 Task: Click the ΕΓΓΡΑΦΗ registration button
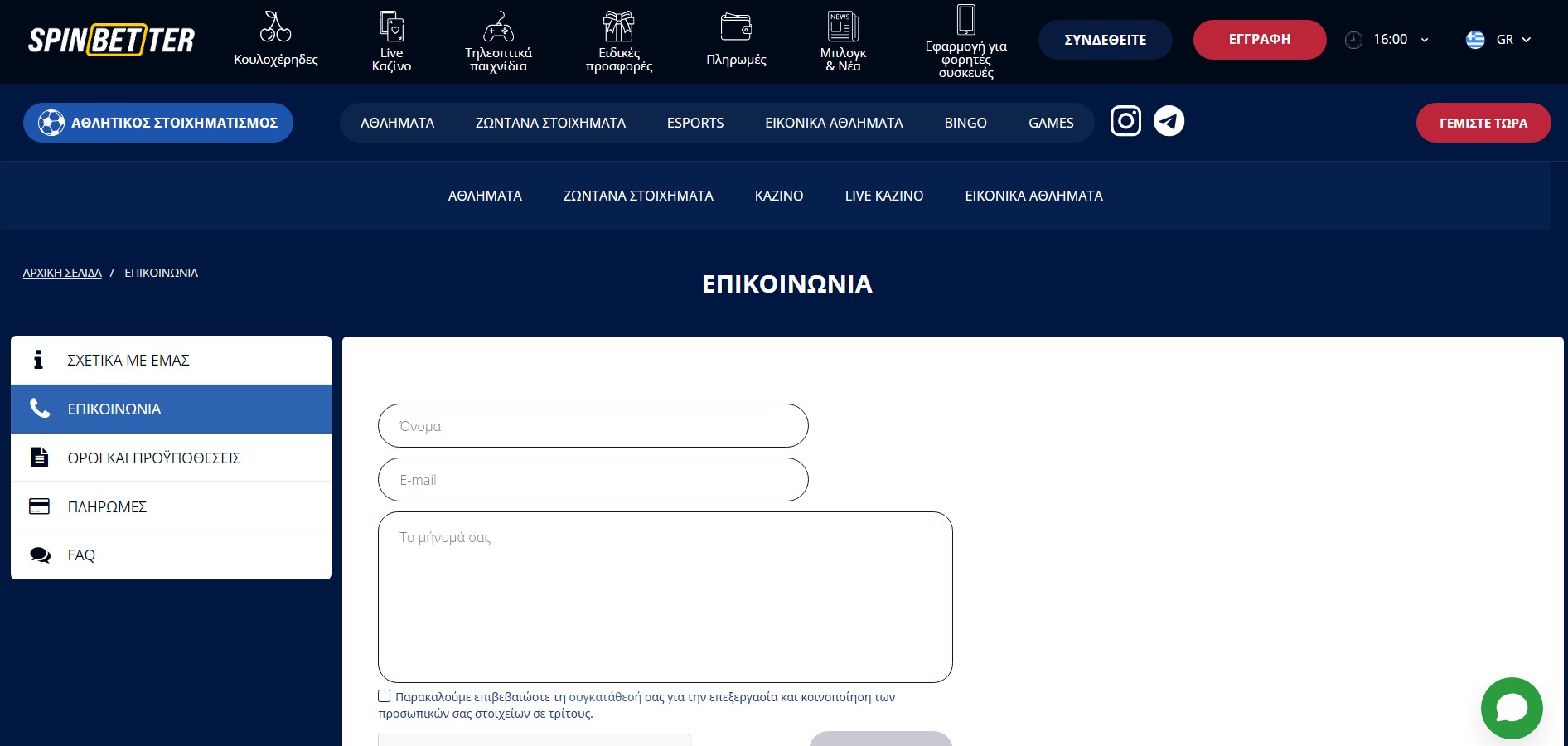click(x=1258, y=39)
